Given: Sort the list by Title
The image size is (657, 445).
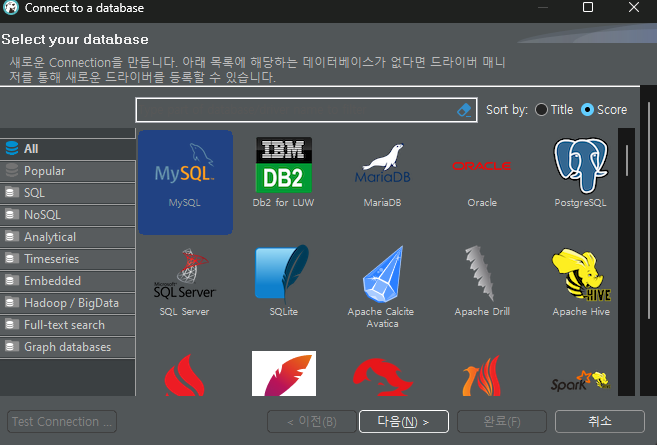Looking at the screenshot, I should coord(554,110).
